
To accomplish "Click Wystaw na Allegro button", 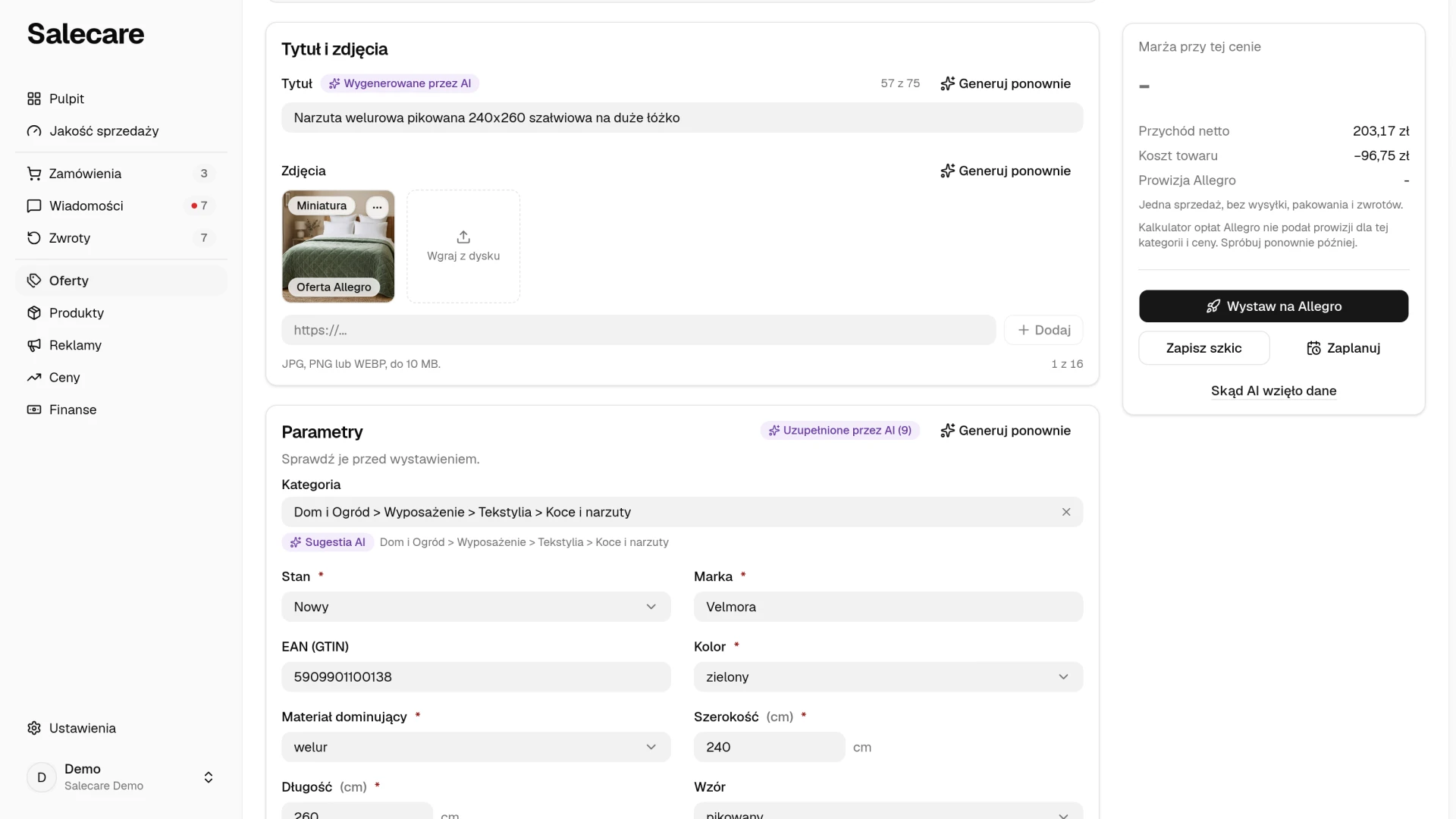I will [1273, 306].
